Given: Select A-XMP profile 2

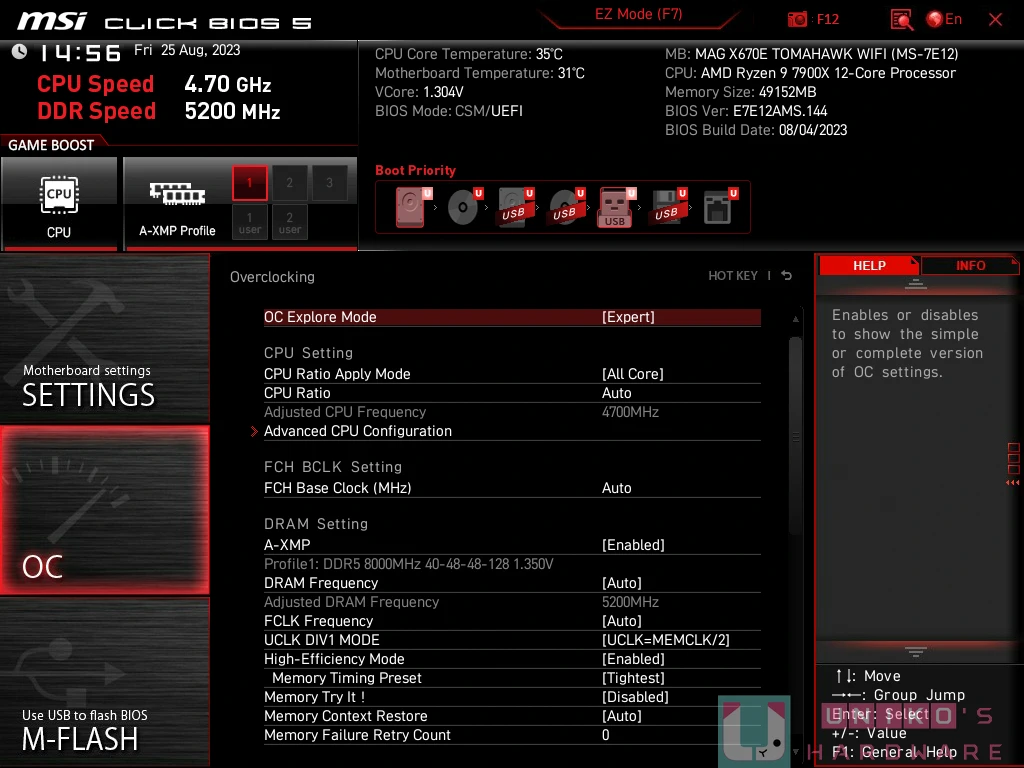Looking at the screenshot, I should coord(289,183).
